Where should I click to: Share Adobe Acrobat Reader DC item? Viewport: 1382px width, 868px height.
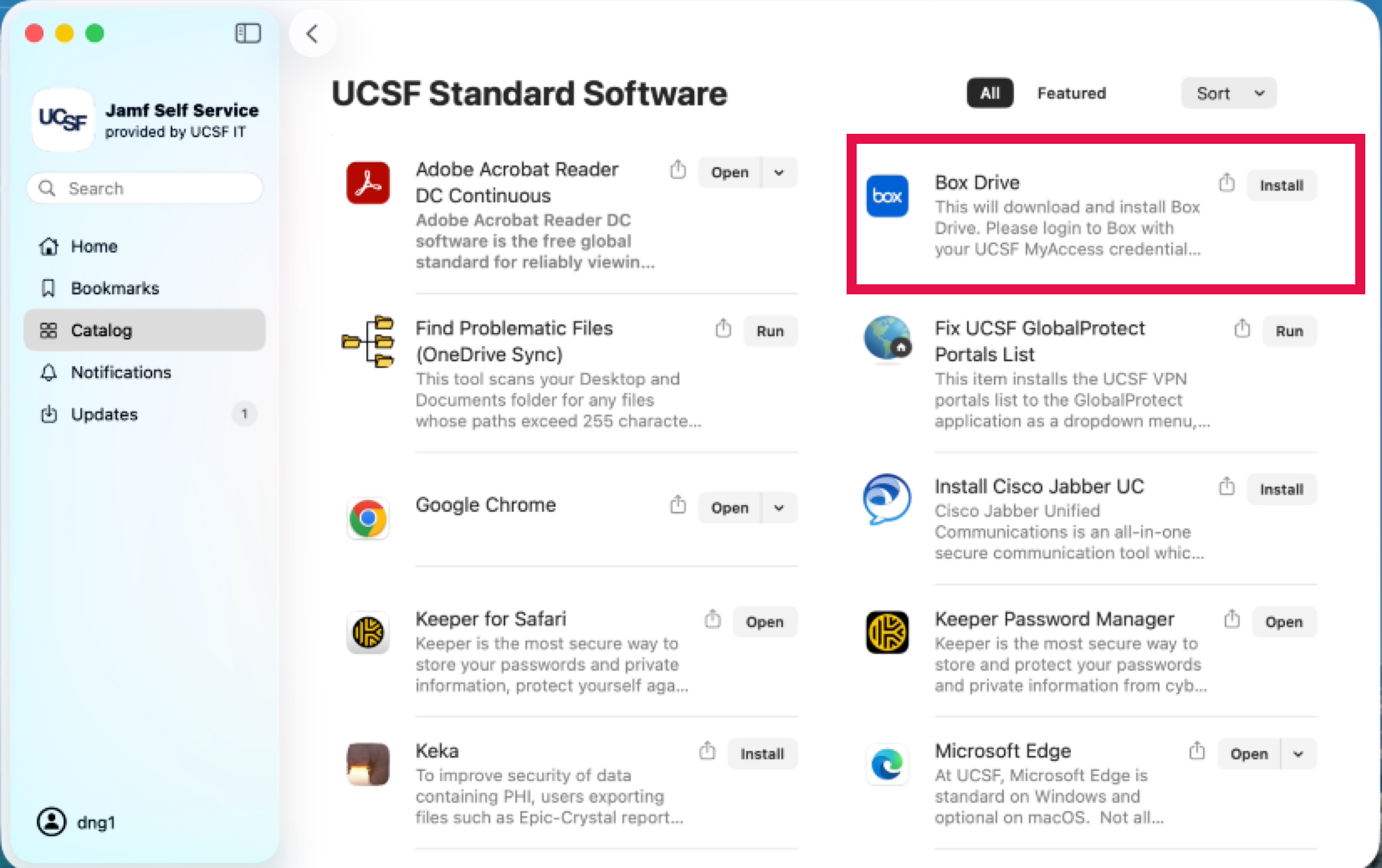[678, 171]
